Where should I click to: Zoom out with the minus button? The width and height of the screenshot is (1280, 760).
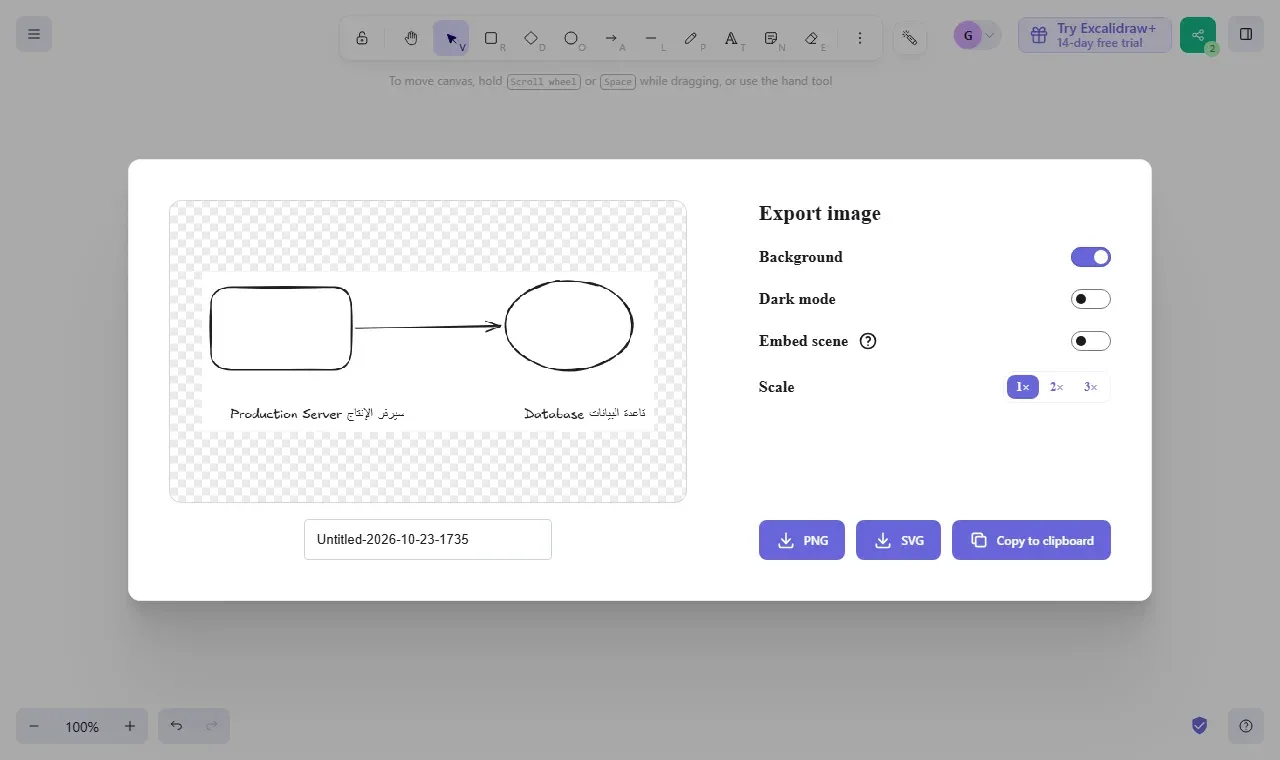pyautogui.click(x=34, y=726)
